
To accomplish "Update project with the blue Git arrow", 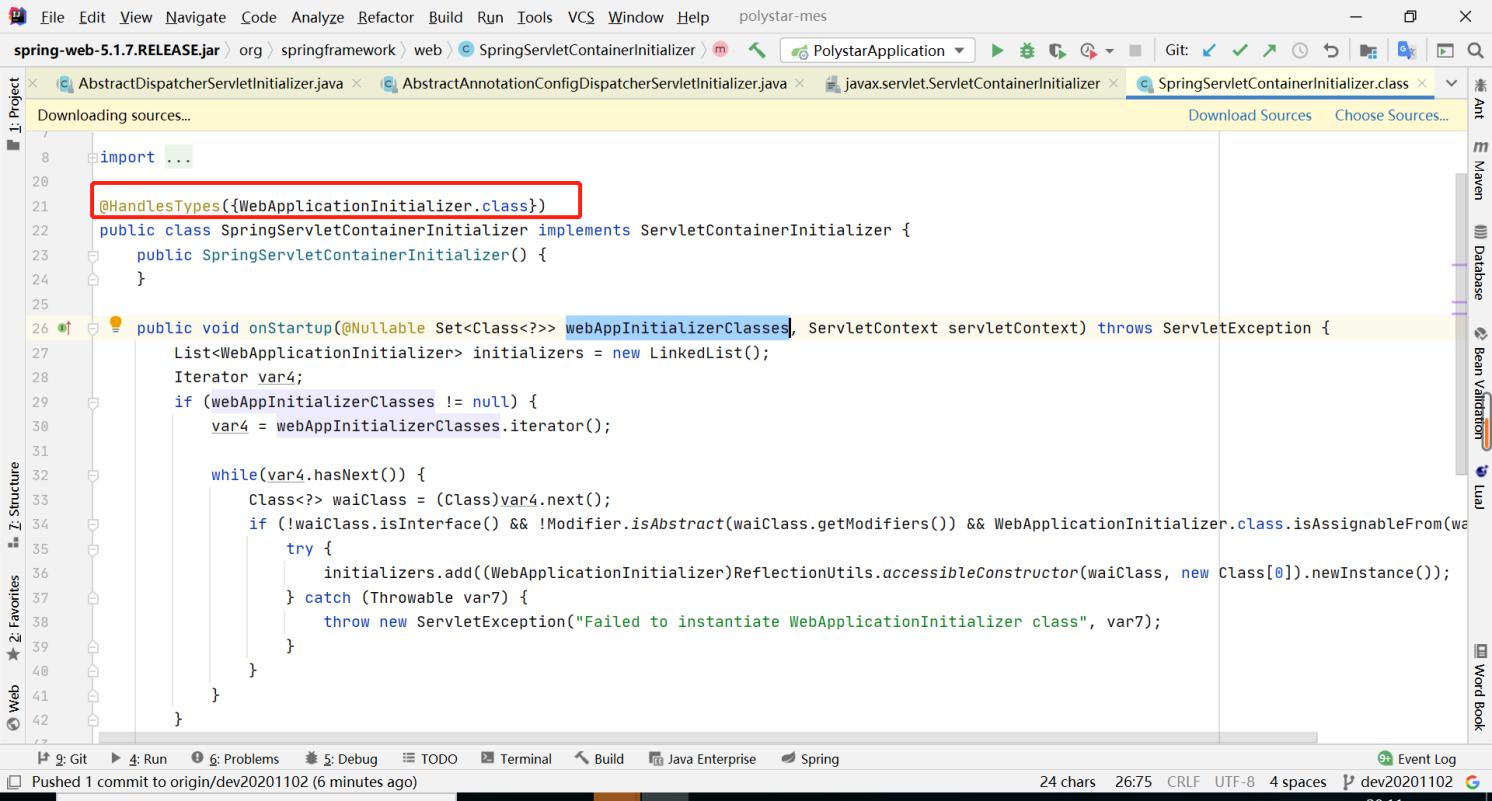I will 1209,50.
